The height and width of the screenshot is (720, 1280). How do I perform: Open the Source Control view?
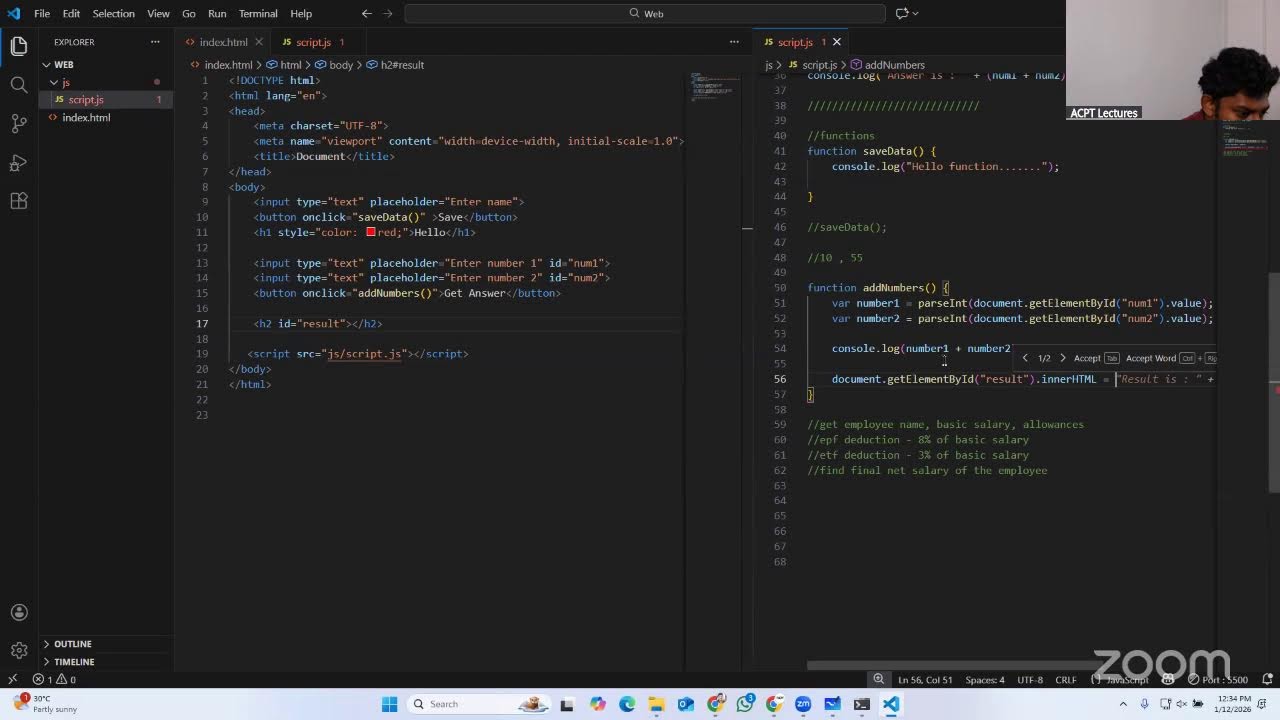click(19, 124)
